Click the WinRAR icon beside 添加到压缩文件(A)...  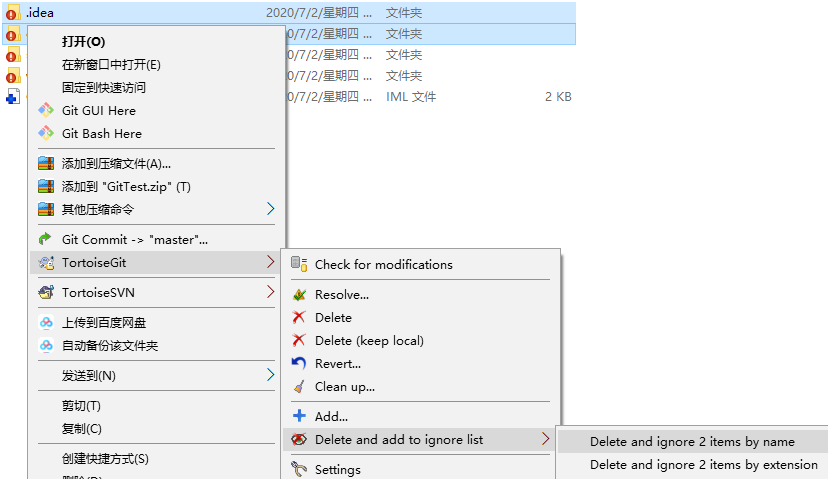pos(46,163)
